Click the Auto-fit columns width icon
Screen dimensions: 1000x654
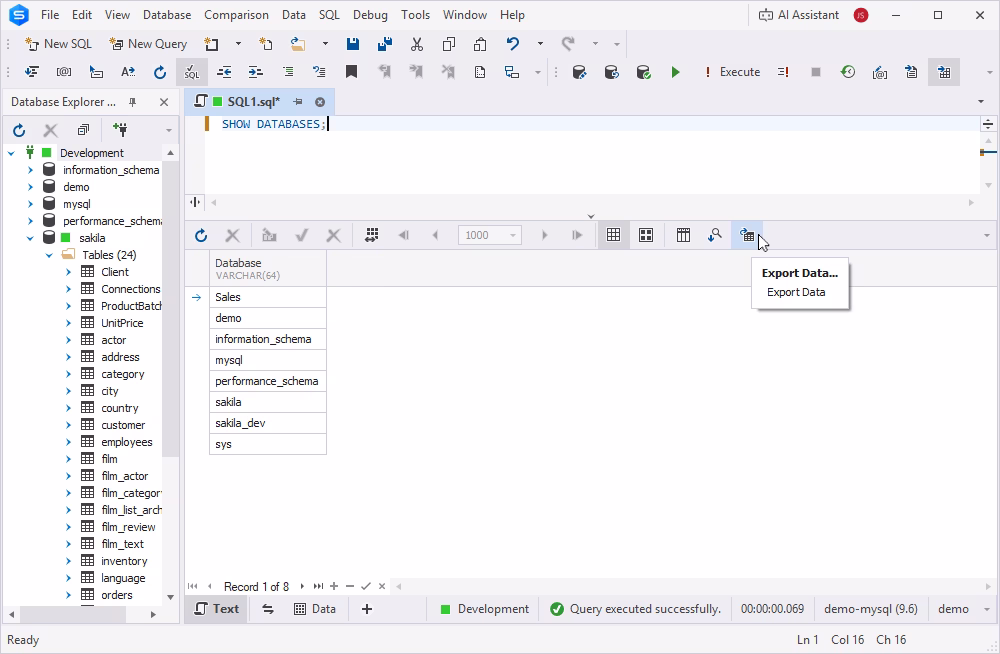point(372,235)
